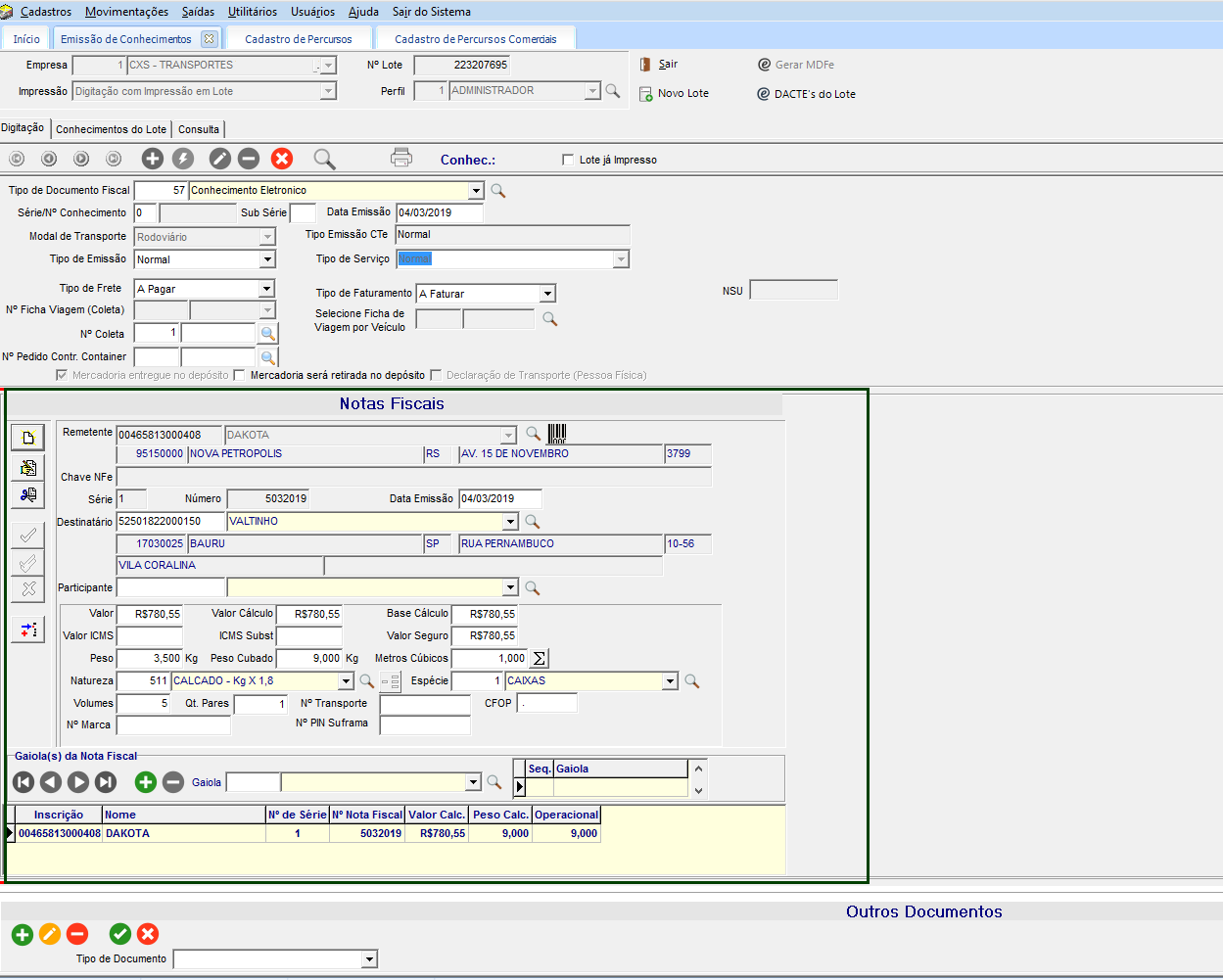Check Mercadoria será retirada no depósito

(x=239, y=375)
